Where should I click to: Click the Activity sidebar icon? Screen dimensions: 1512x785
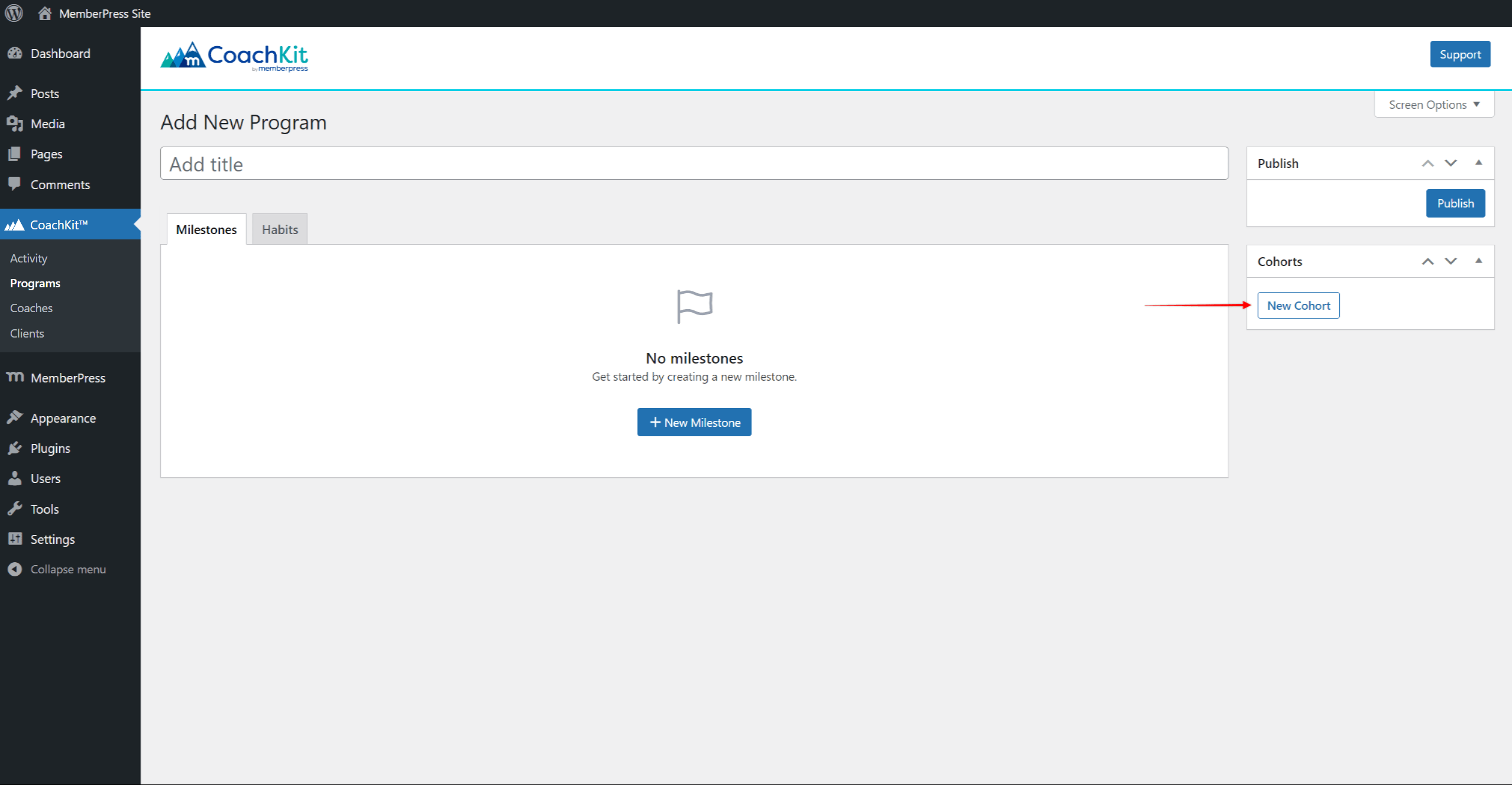tap(28, 257)
